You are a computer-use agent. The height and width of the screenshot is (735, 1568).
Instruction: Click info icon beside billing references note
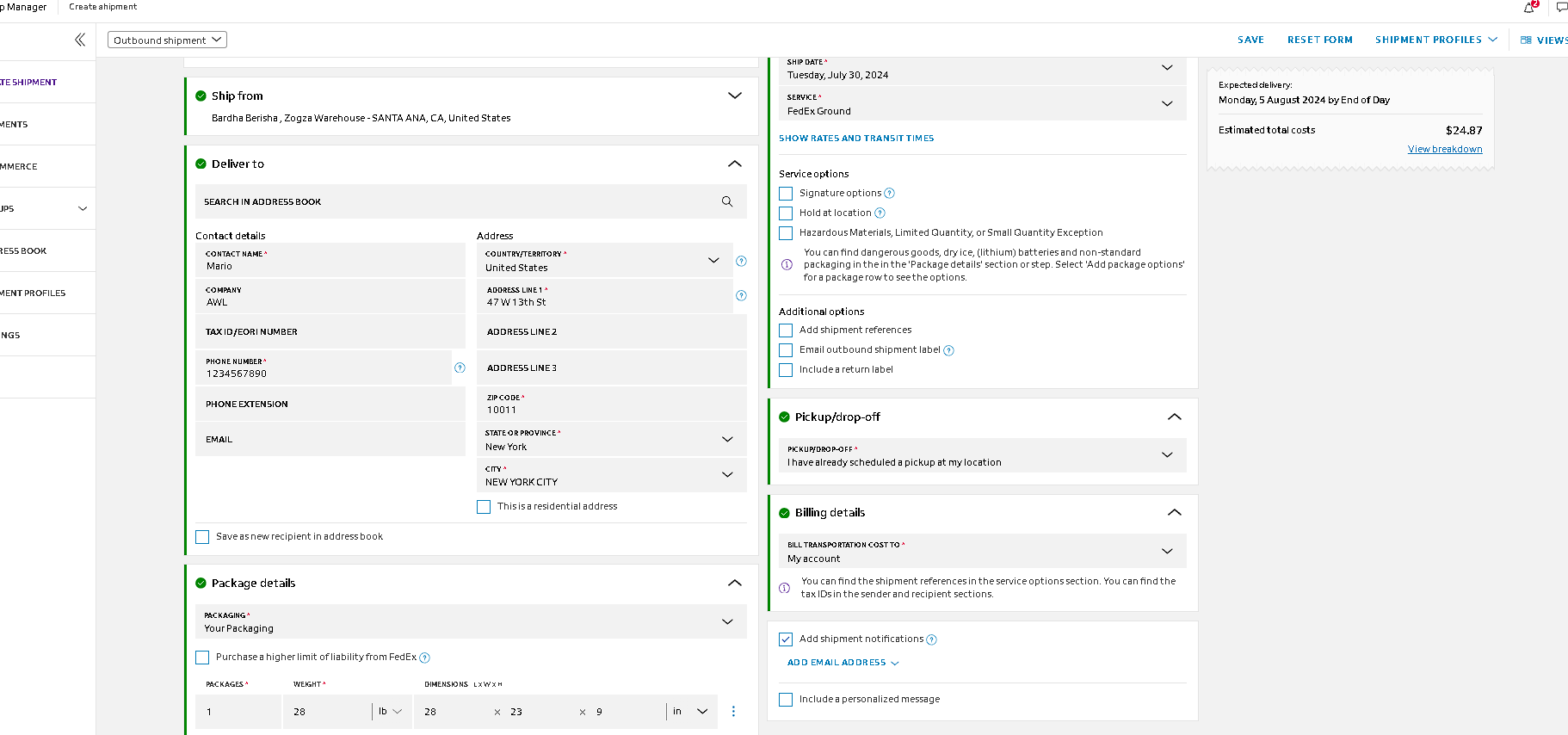click(x=784, y=588)
